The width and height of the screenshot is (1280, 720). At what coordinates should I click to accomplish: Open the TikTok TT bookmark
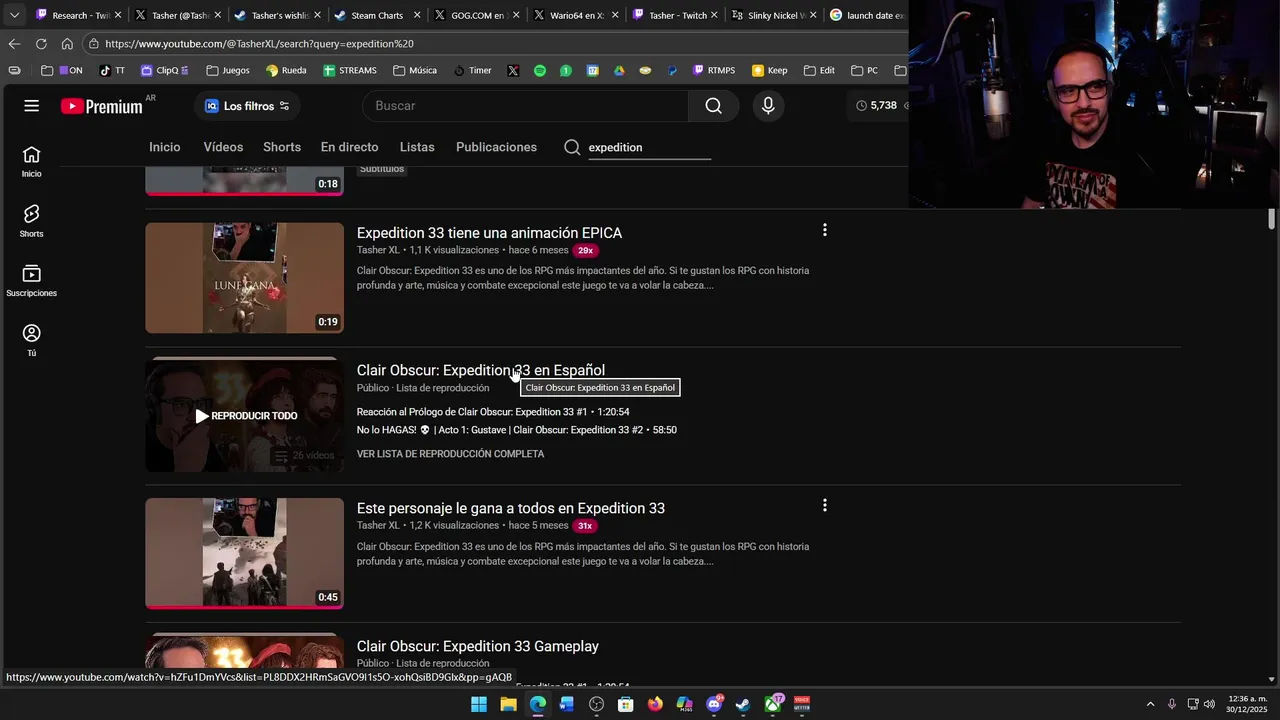[112, 71]
